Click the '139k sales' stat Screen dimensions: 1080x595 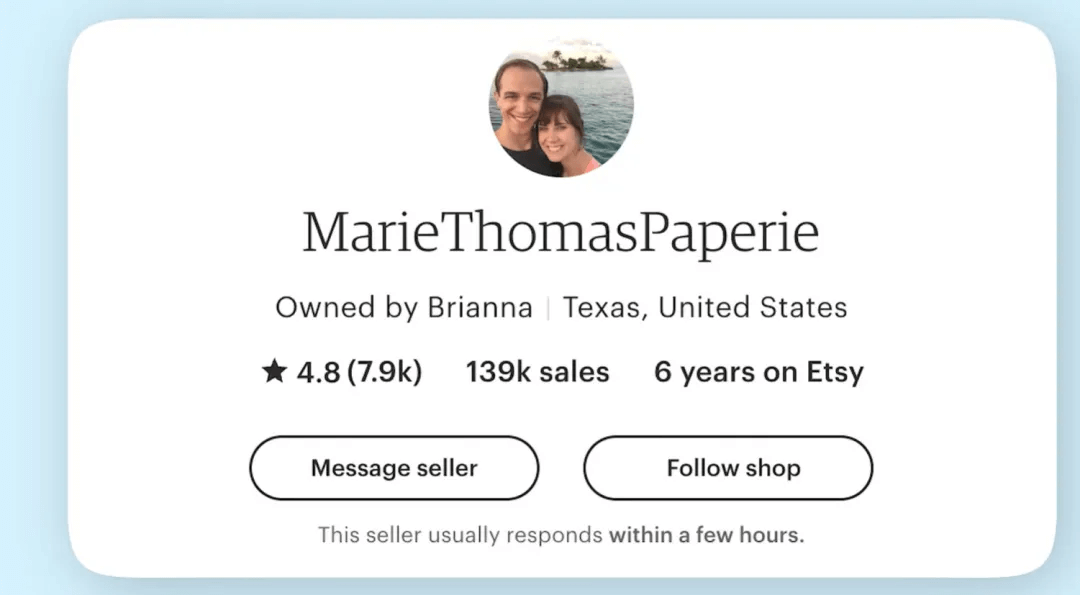(x=537, y=373)
